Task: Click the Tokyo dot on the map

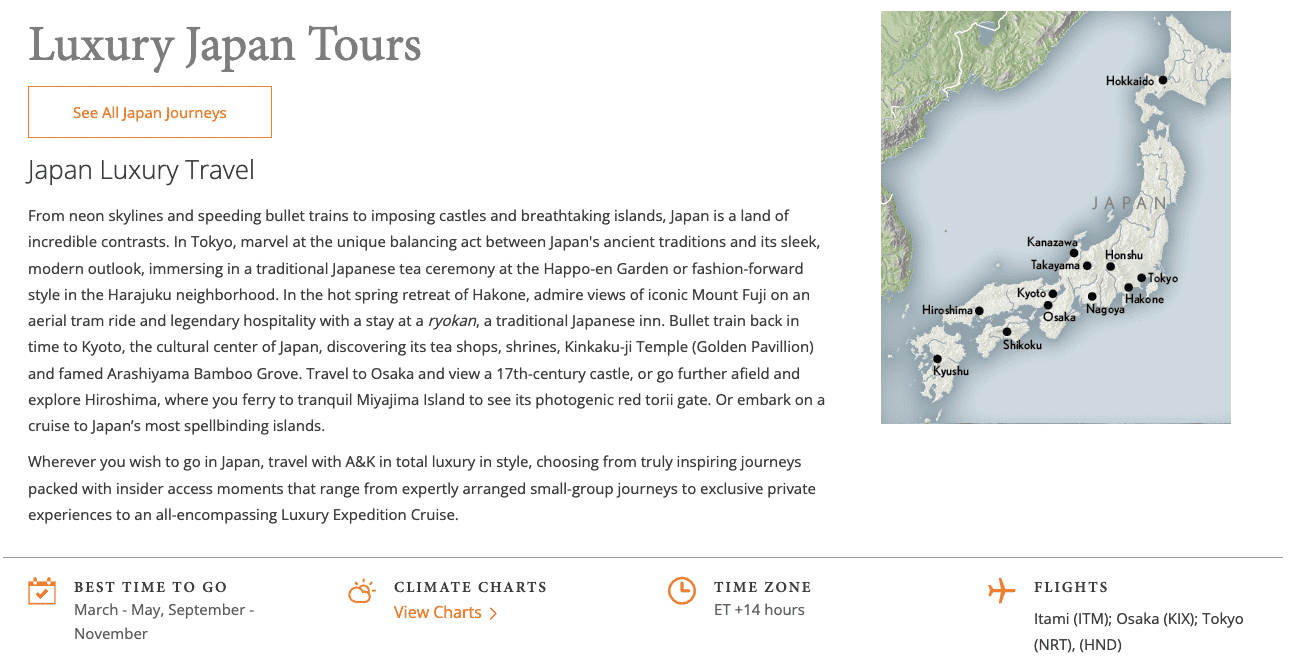Action: pos(1141,278)
